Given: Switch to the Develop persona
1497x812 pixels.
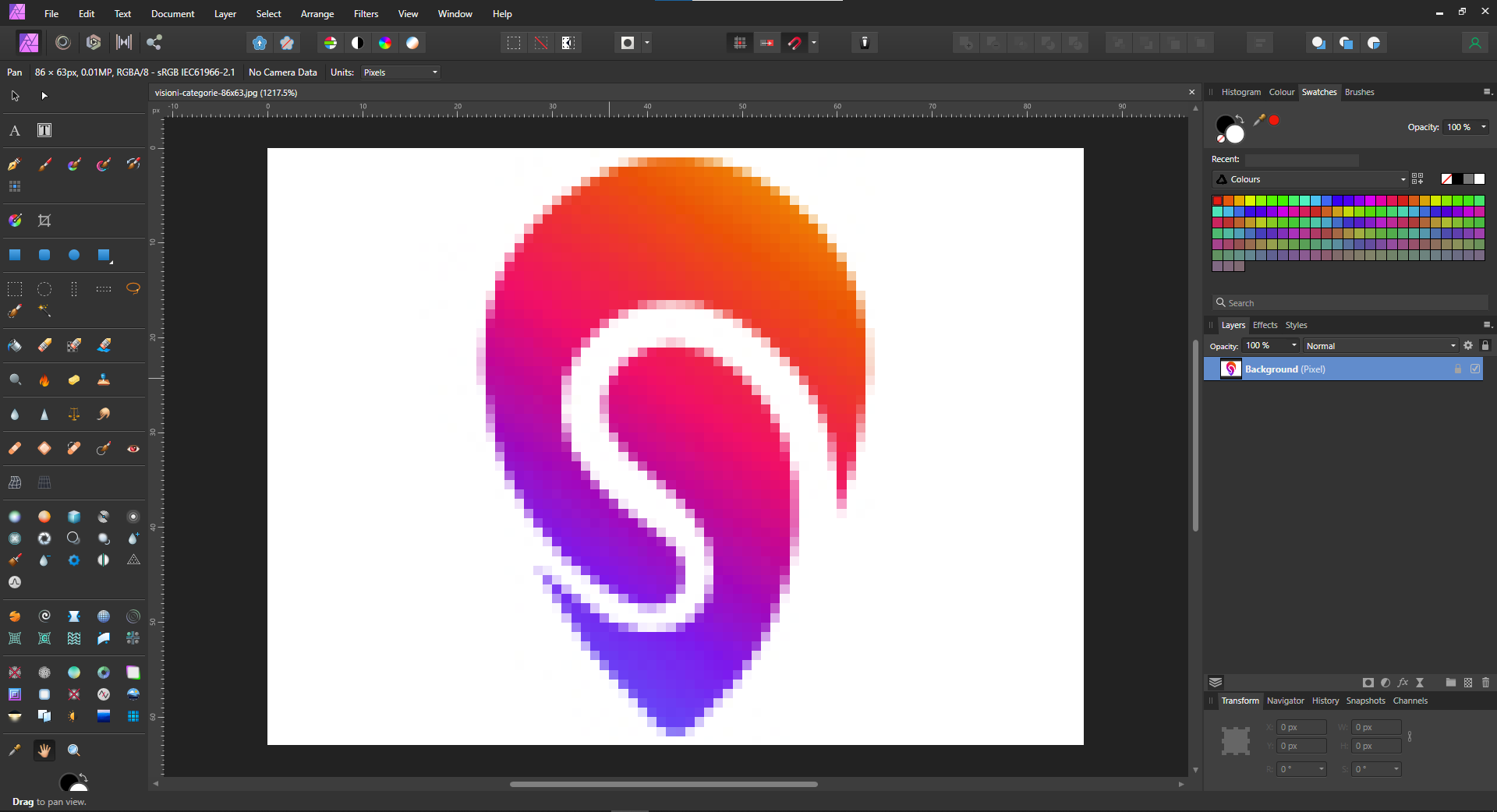Looking at the screenshot, I should coord(94,43).
